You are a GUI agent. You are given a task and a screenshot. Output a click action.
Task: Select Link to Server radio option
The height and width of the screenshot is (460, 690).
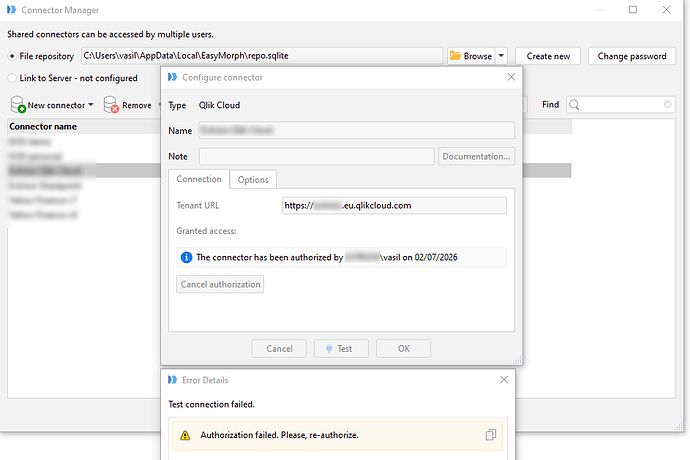(x=12, y=78)
